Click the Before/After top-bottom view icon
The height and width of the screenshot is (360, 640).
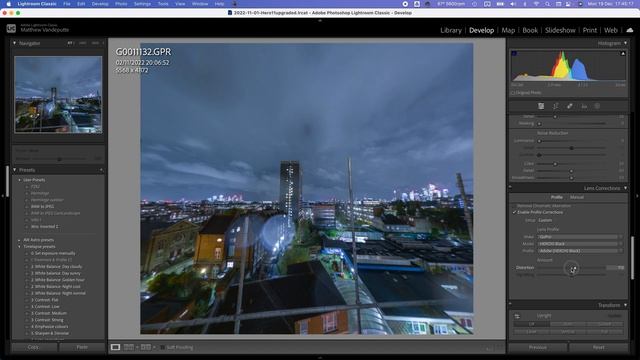click(146, 347)
